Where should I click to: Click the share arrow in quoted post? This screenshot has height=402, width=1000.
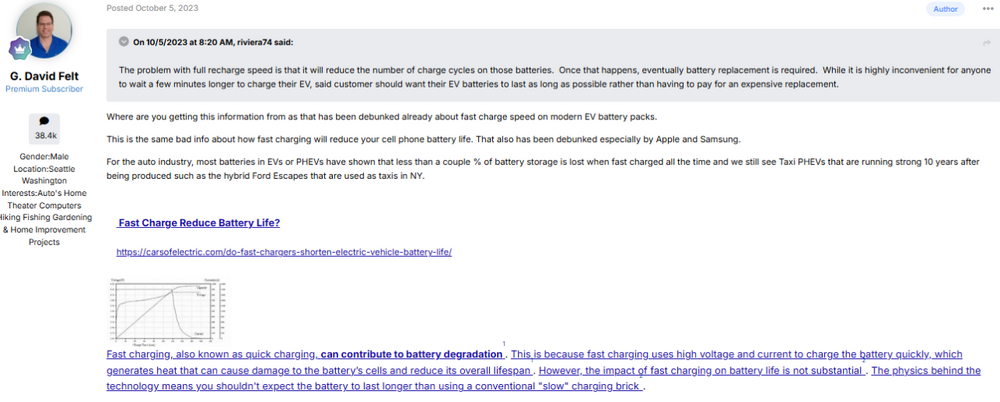pyautogui.click(x=987, y=42)
